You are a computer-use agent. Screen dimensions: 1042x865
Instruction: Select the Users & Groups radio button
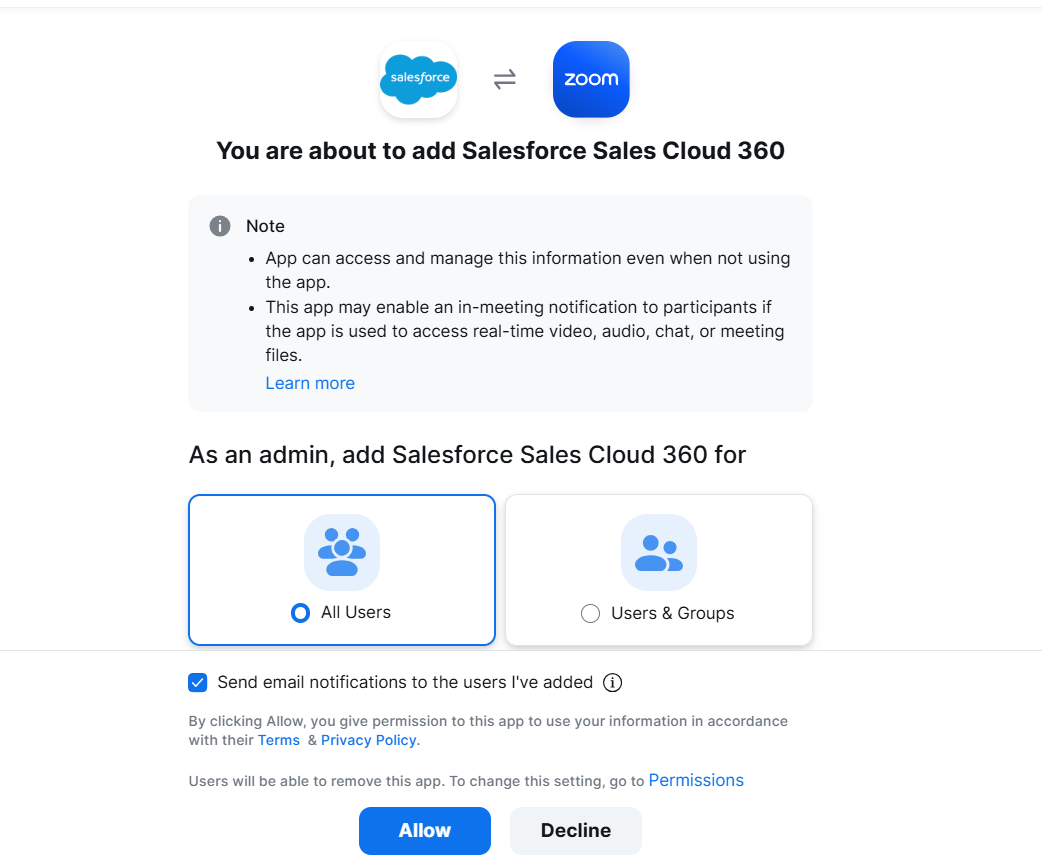pos(590,613)
